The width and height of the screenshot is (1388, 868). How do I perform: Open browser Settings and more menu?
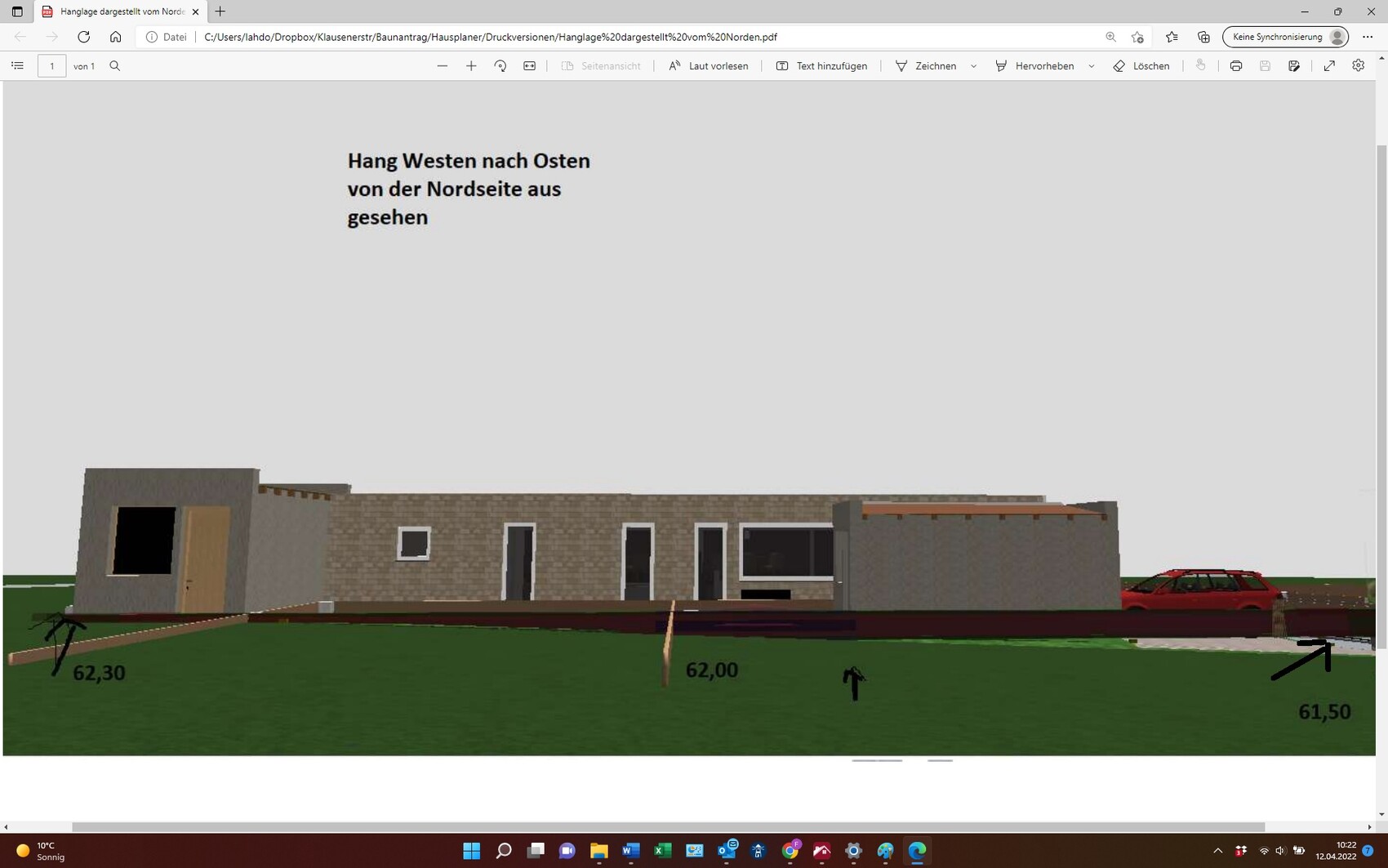[1368, 37]
